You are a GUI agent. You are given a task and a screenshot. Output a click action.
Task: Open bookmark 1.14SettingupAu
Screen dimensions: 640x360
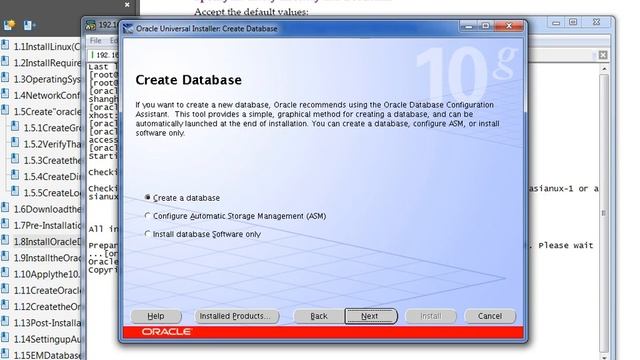47,339
